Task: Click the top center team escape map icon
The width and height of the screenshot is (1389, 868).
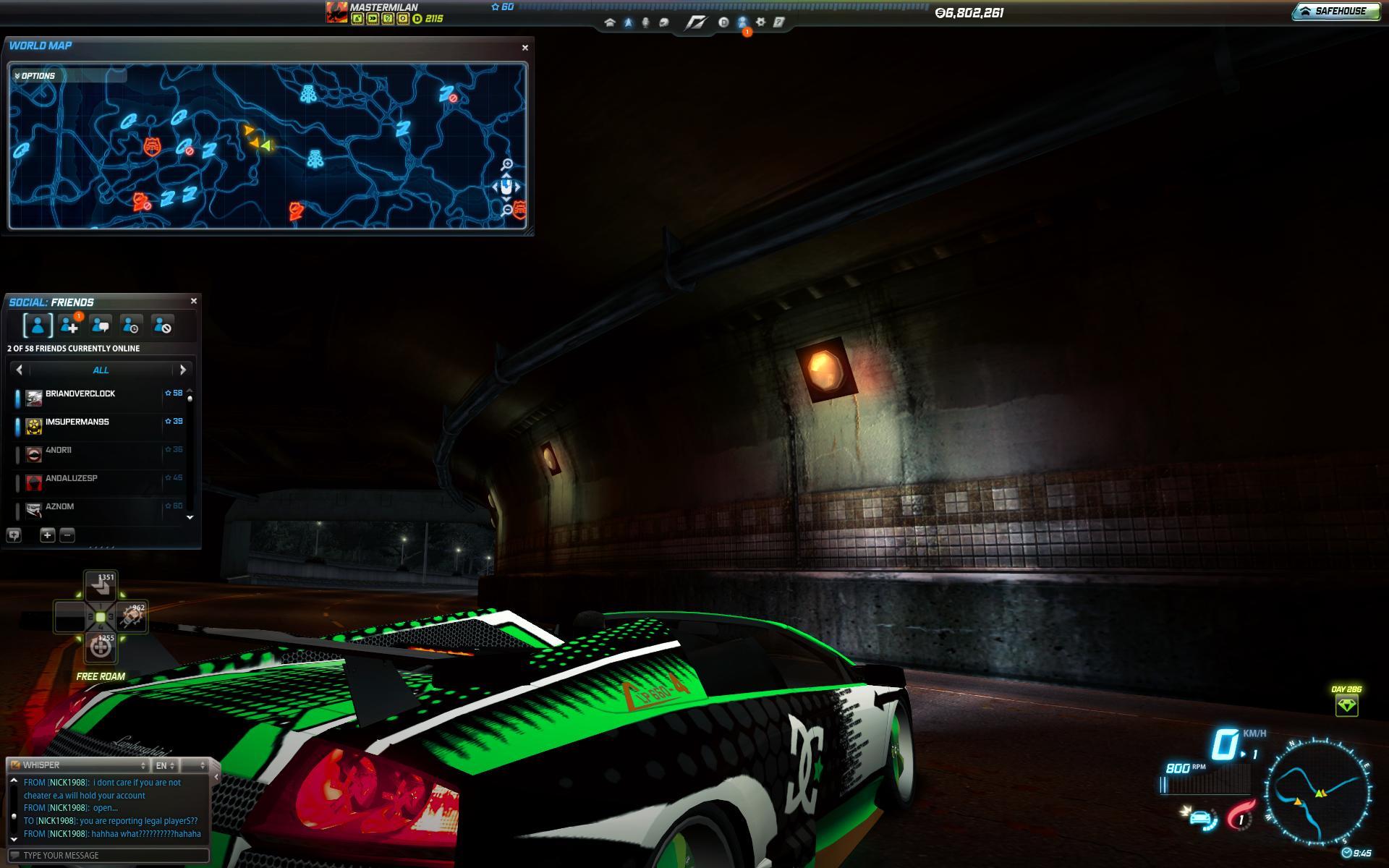Action: tap(308, 94)
